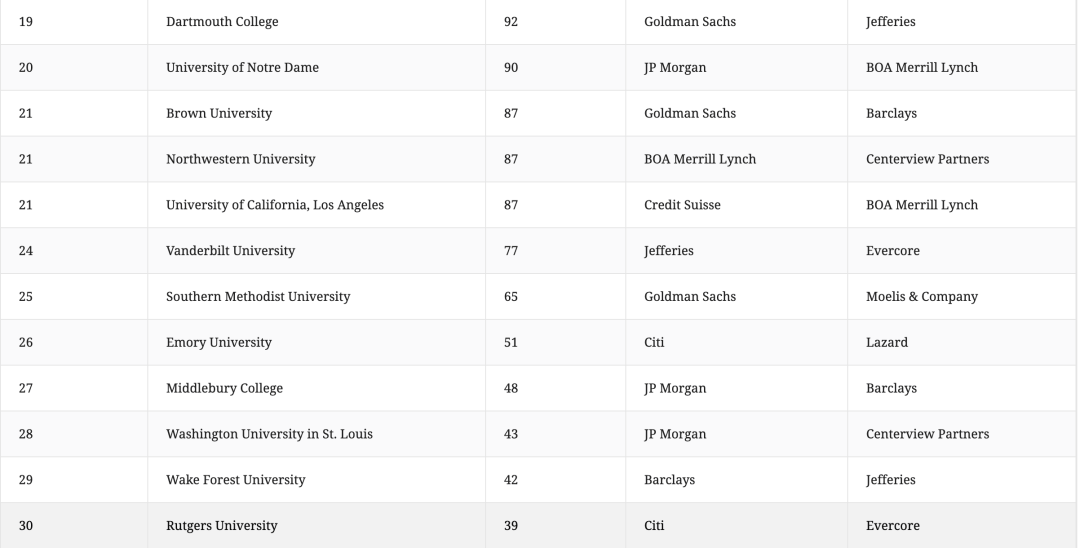1080x548 pixels.
Task: Select University of California, Los Angeles
Action: click(275, 205)
